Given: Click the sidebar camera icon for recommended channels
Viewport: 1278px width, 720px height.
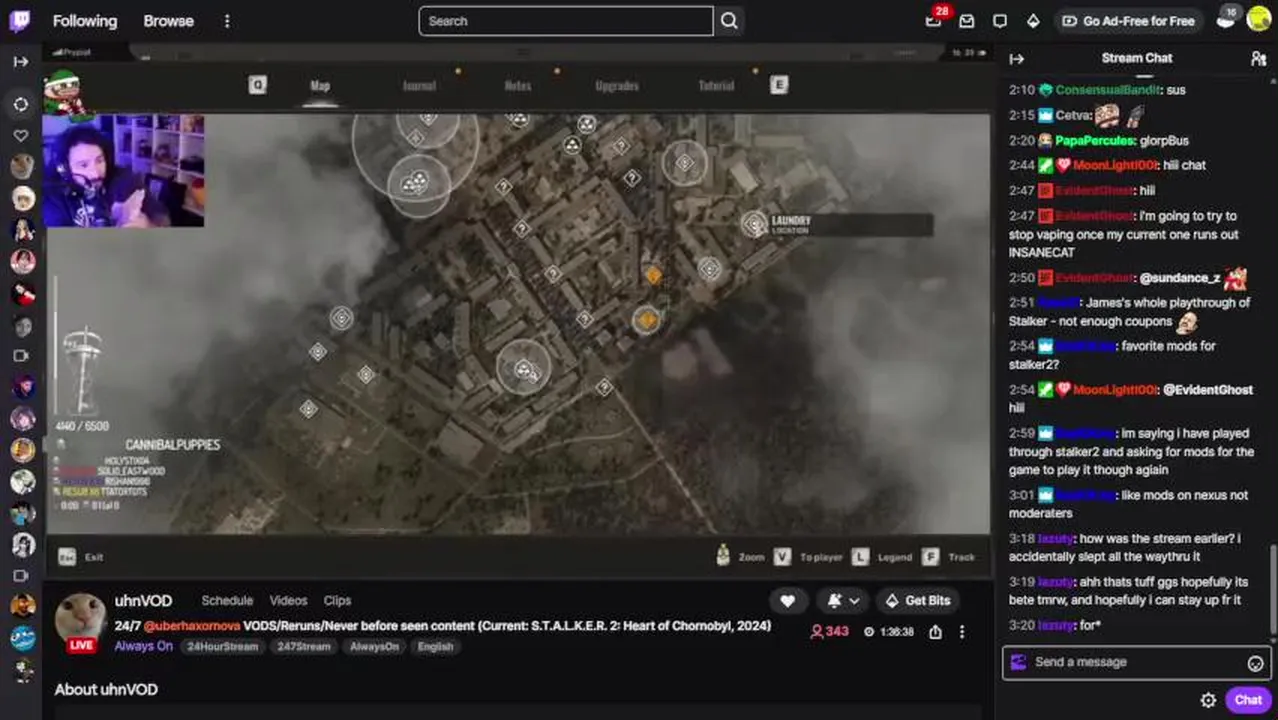Looking at the screenshot, I should click(x=21, y=355).
